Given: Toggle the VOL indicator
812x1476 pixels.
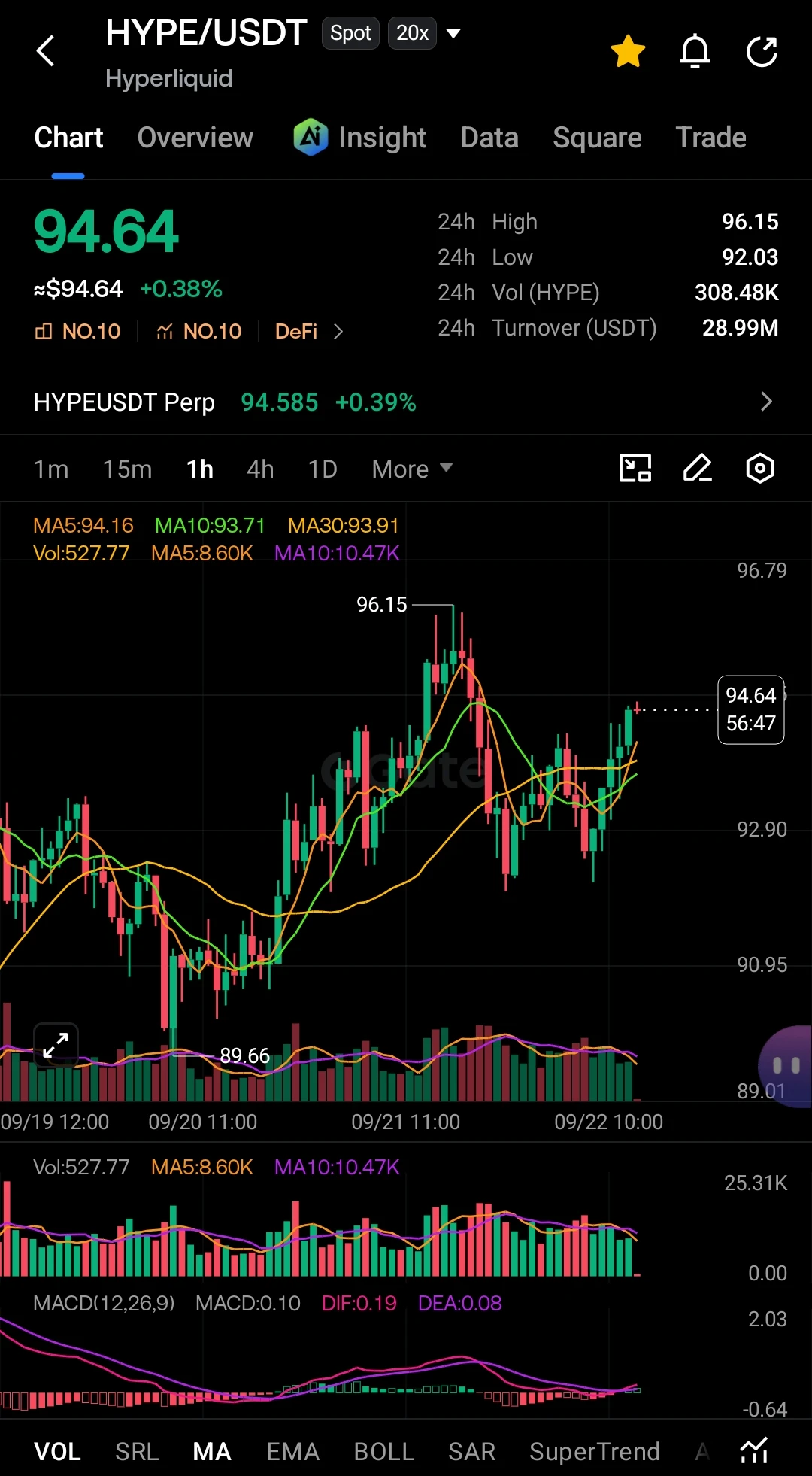Looking at the screenshot, I should tap(58, 1452).
